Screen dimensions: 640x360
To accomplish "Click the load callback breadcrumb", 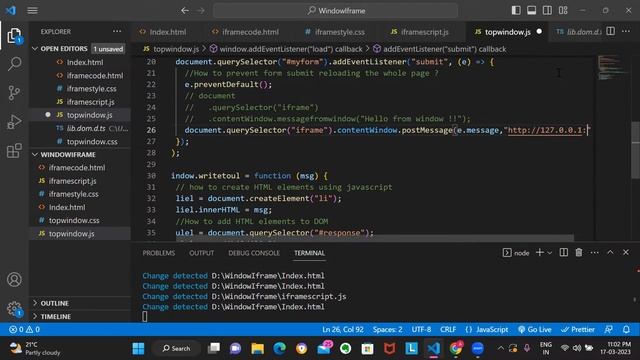I will tap(286, 49).
